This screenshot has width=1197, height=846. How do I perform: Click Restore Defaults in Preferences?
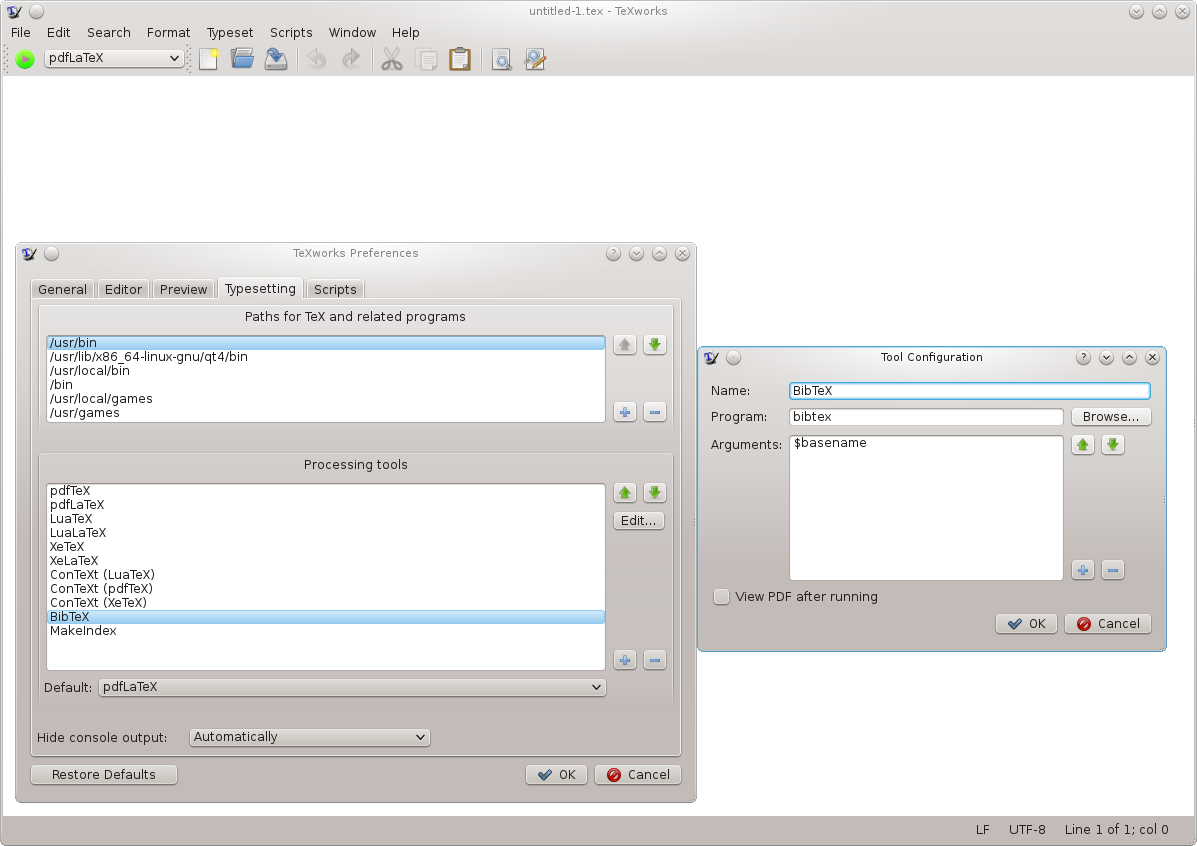click(104, 775)
